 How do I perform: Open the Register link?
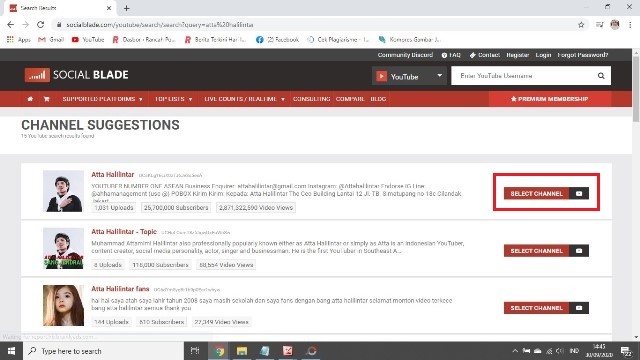click(x=518, y=55)
